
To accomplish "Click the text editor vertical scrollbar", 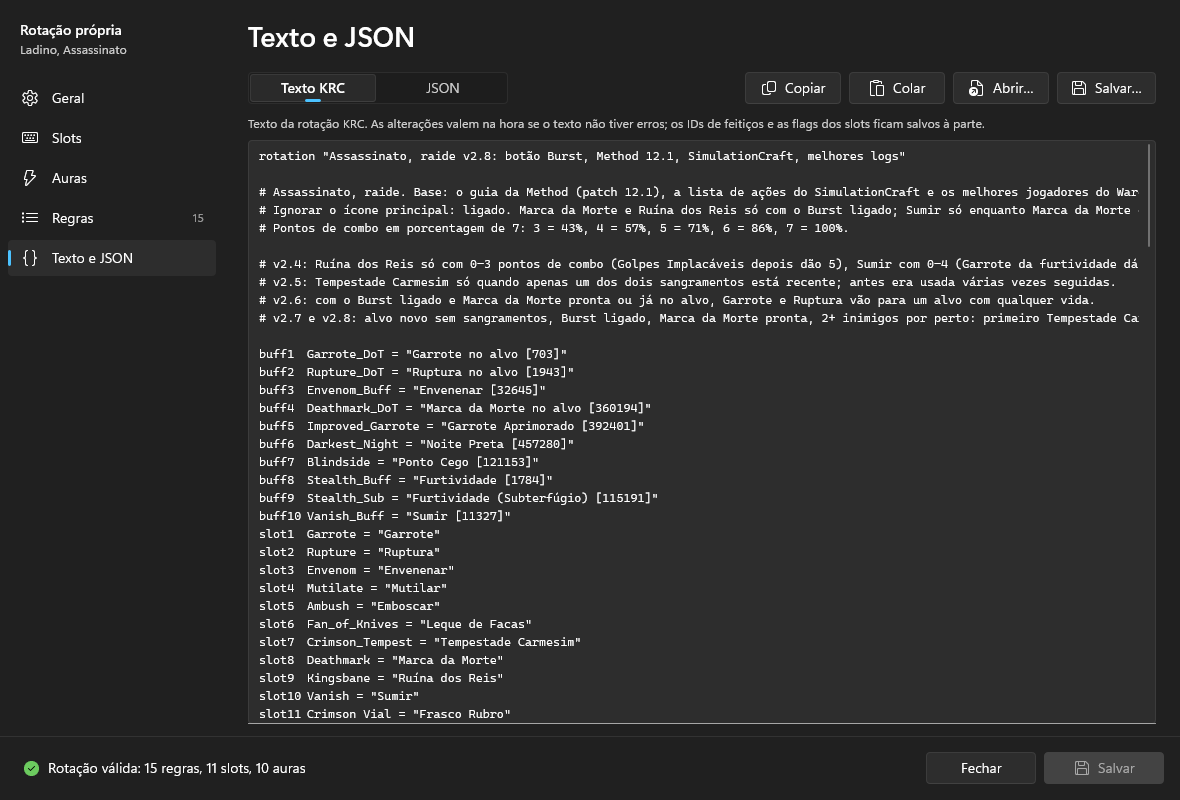I will pyautogui.click(x=1148, y=196).
